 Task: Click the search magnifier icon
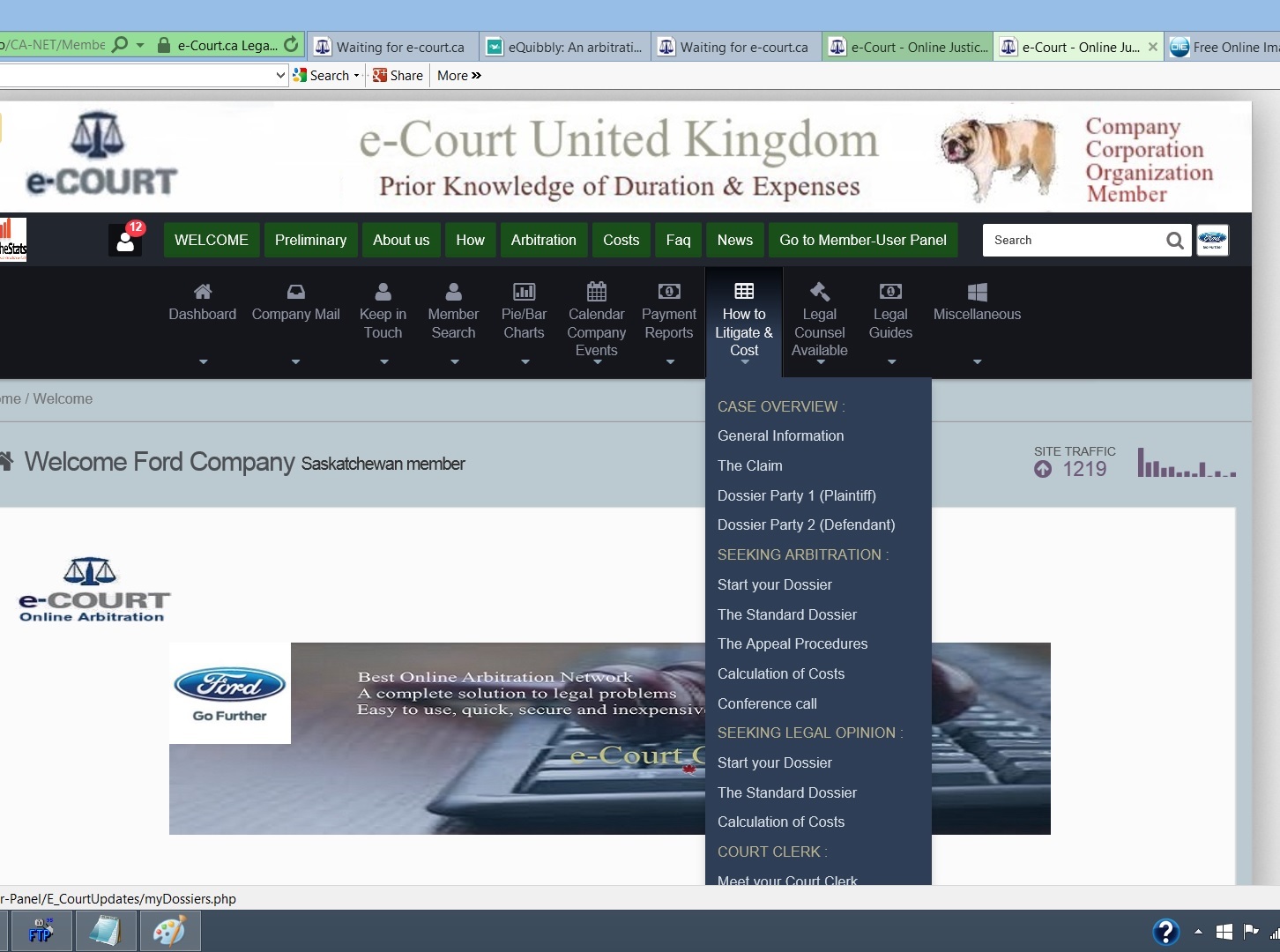[1174, 241]
